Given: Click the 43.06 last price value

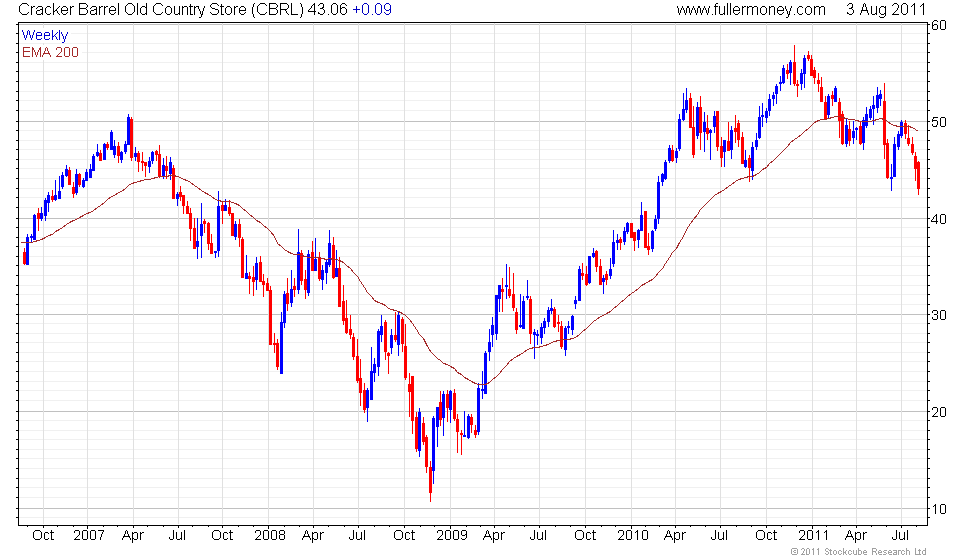Looking at the screenshot, I should tap(328, 10).
